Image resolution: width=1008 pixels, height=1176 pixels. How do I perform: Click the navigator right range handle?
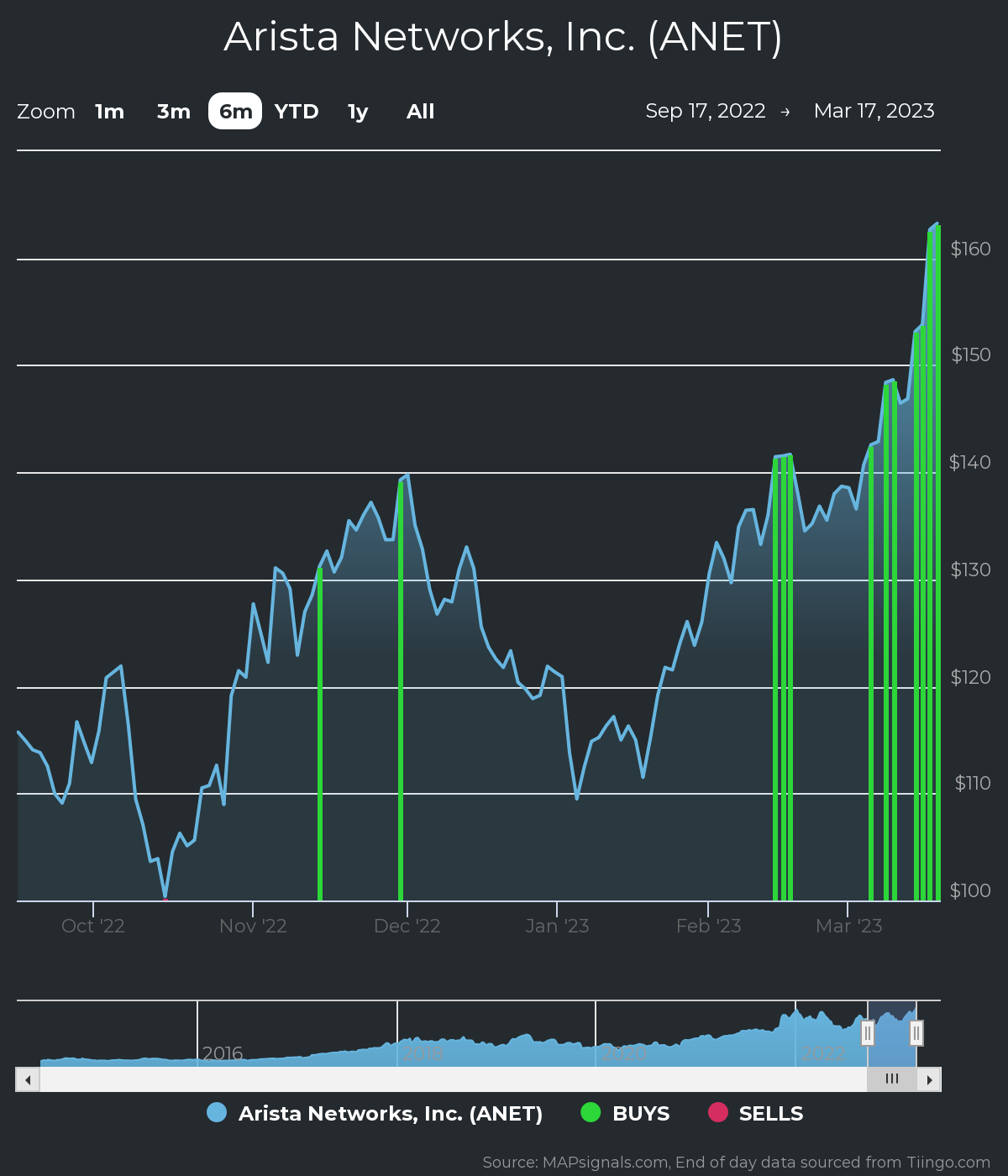tap(916, 1032)
